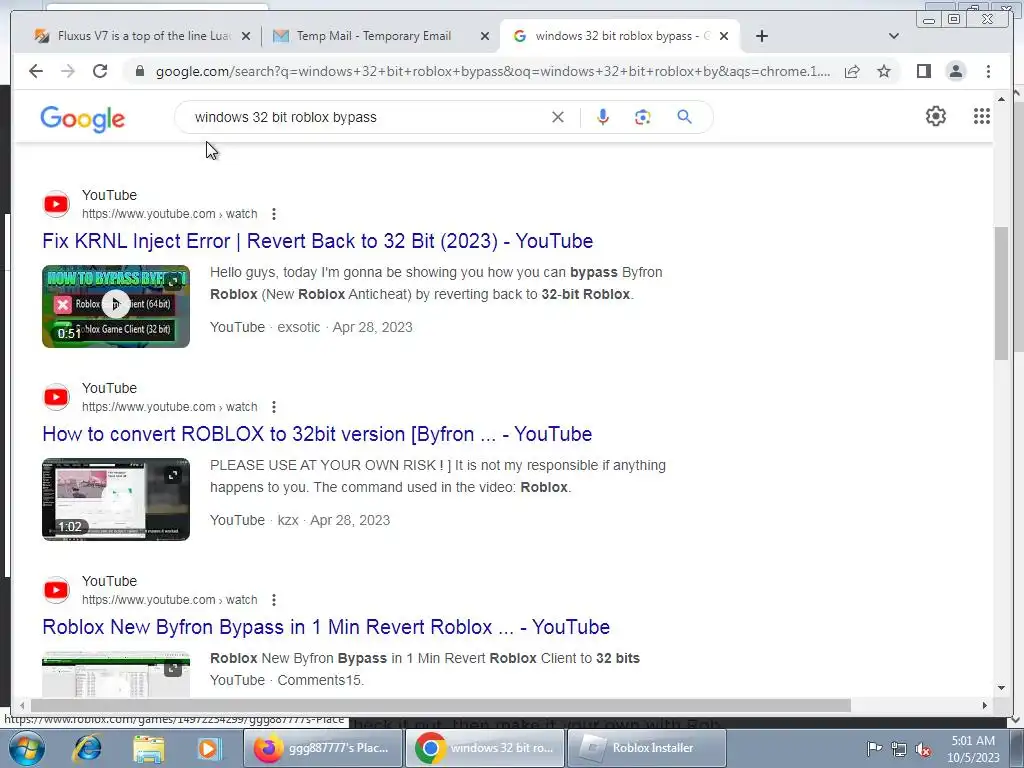Viewport: 1024px width, 768px height.
Task: Click the youtube.com URL under first result
Action: [170, 214]
